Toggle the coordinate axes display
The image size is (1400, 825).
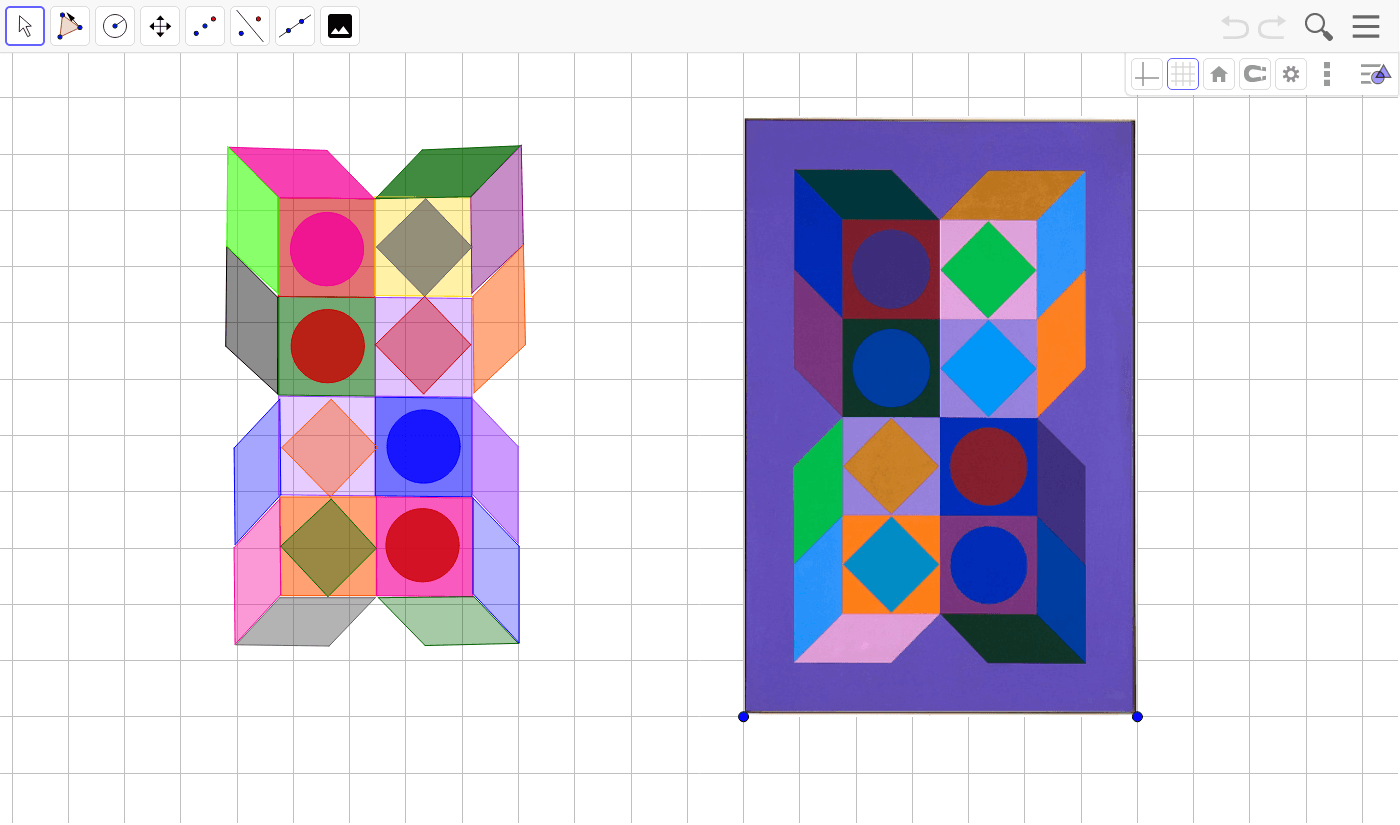tap(1147, 74)
